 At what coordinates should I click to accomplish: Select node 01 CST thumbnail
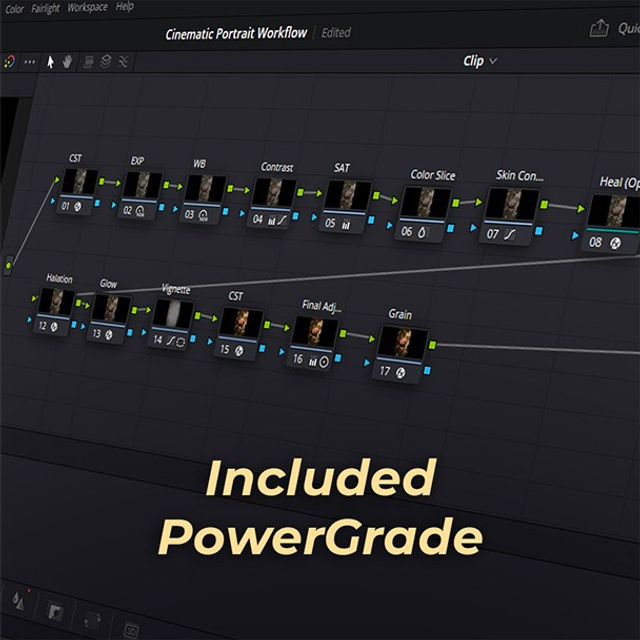coord(79,182)
